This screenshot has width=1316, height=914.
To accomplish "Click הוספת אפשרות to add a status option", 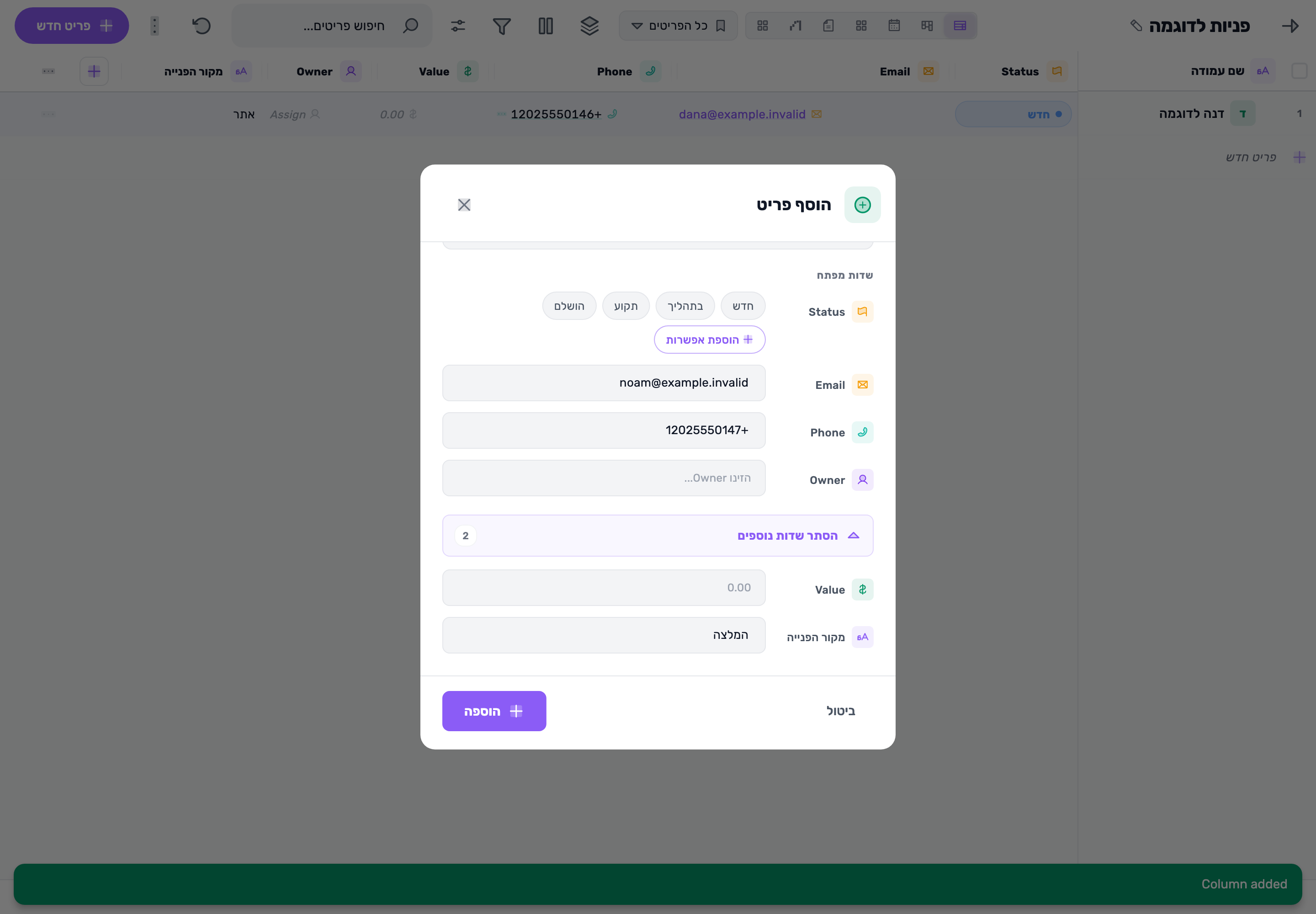I will 710,340.
